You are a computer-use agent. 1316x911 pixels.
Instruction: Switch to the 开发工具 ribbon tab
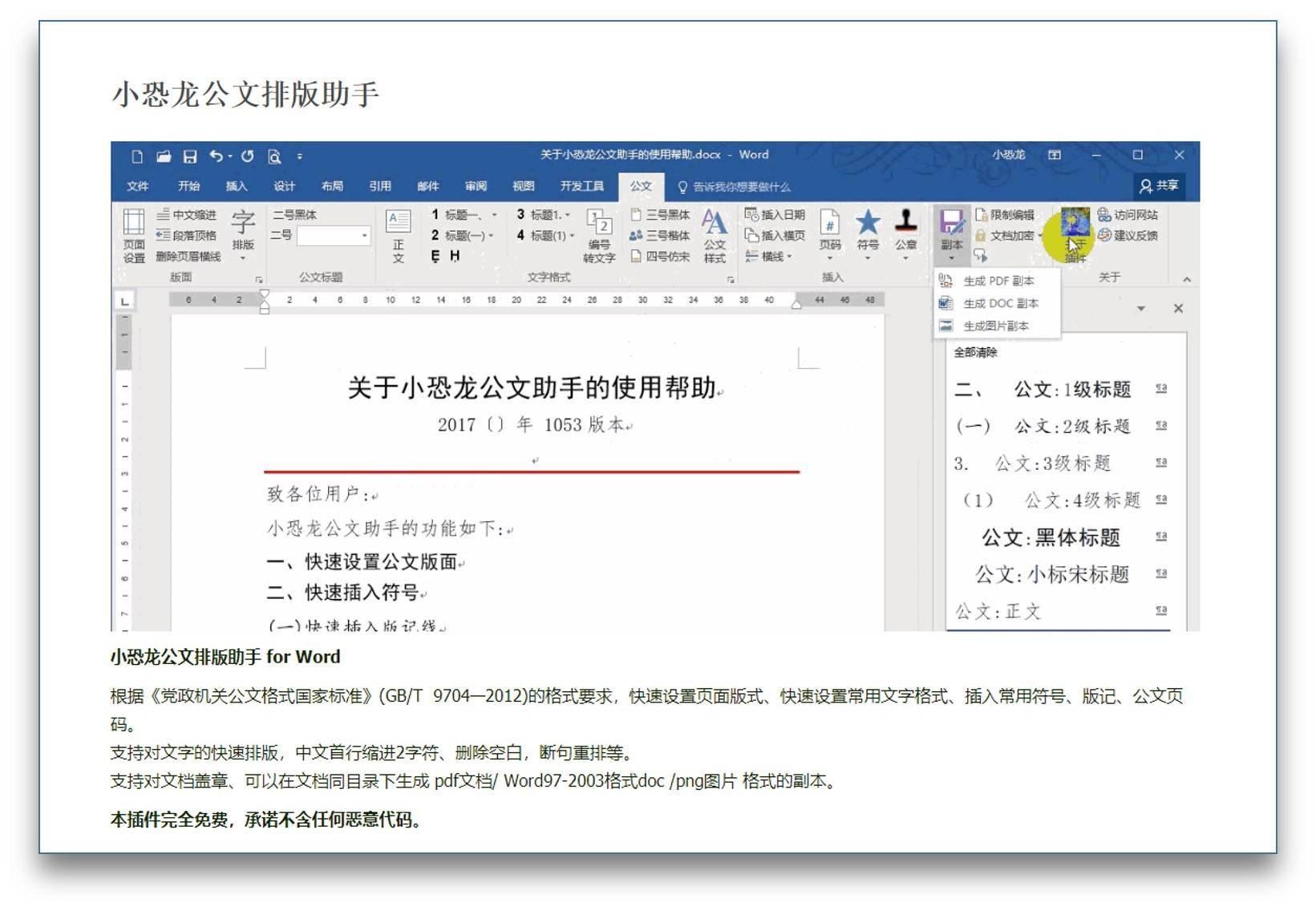tap(582, 186)
